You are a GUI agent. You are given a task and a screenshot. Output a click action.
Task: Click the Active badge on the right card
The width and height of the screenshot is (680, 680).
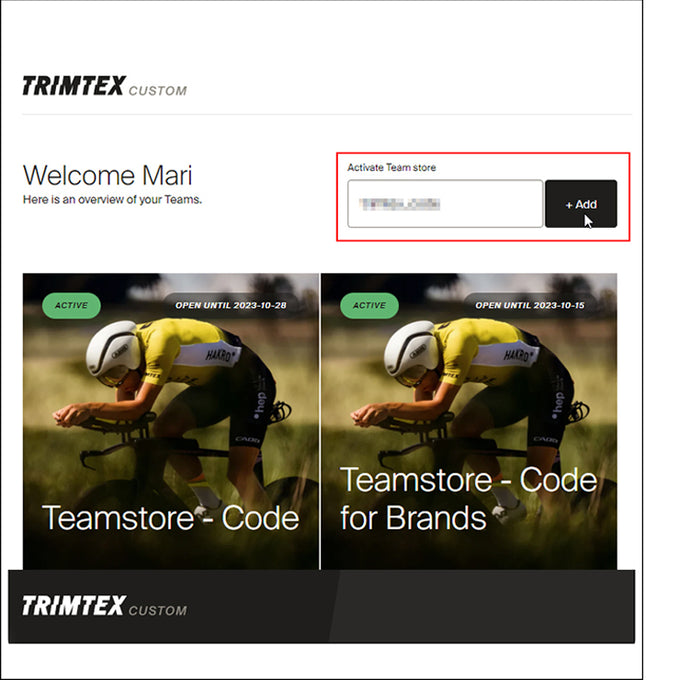369,306
